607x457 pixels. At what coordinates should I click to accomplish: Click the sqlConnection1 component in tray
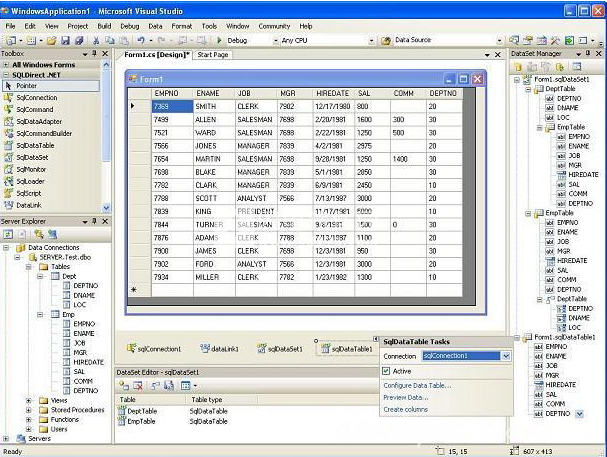pyautogui.click(x=154, y=349)
